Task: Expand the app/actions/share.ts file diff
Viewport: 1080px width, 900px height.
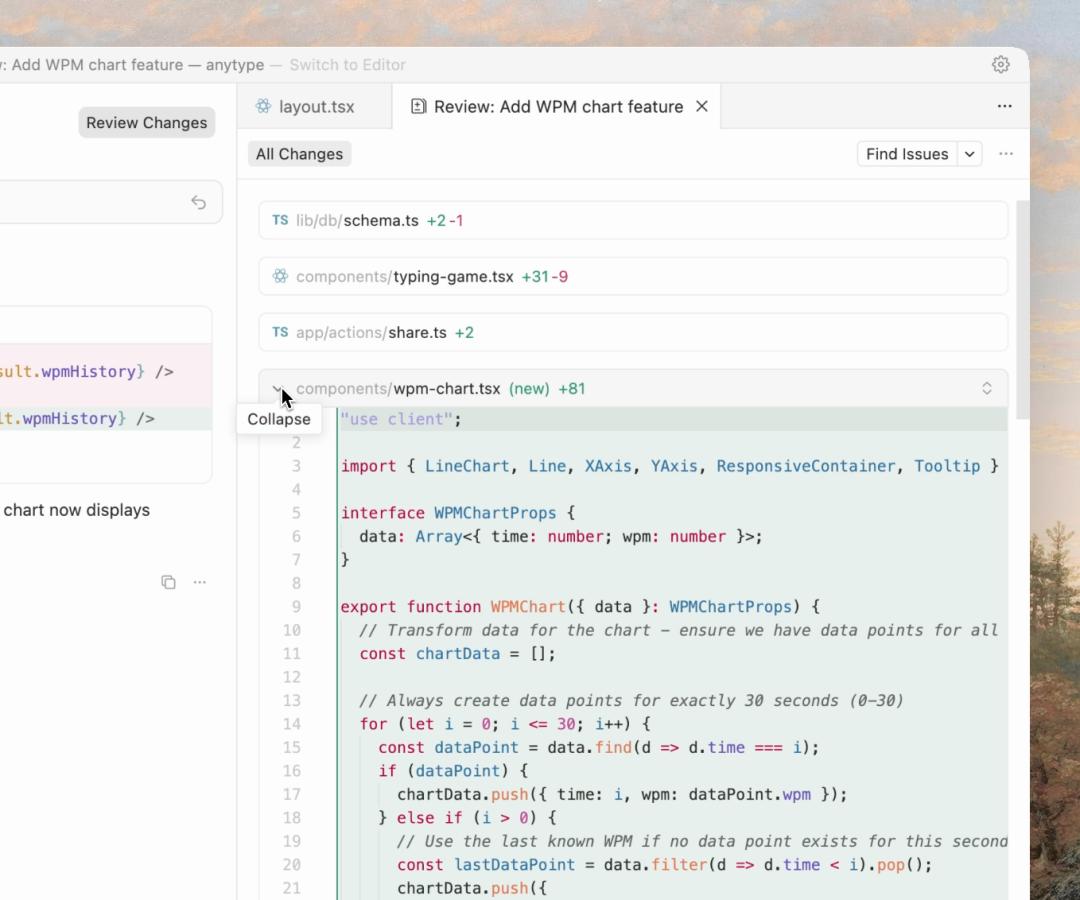Action: click(420, 333)
